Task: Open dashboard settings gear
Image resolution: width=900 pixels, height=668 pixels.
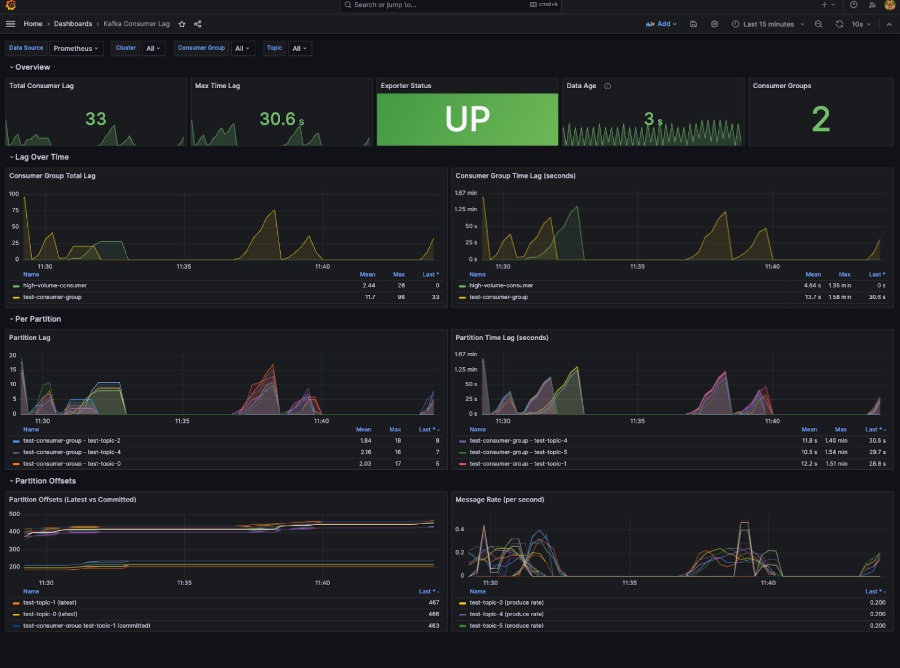Action: pos(714,24)
